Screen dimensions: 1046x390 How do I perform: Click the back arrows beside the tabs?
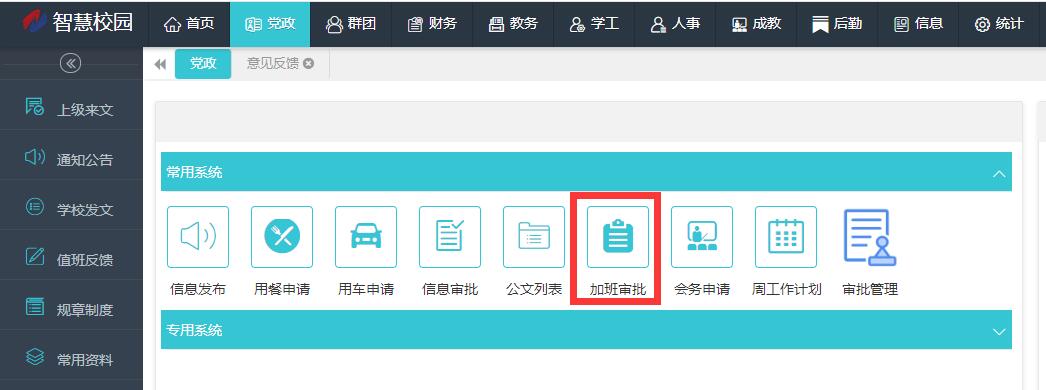pyautogui.click(x=159, y=64)
